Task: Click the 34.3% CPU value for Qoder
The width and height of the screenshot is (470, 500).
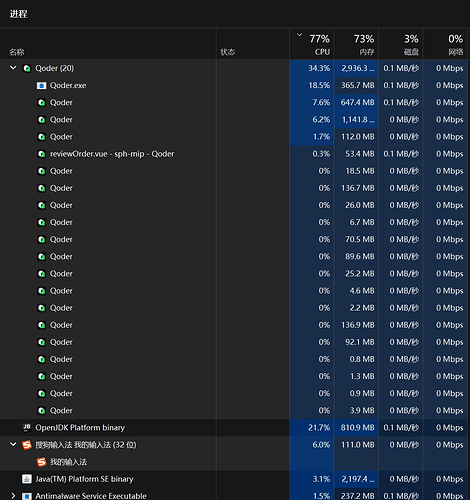Action: tap(319, 68)
